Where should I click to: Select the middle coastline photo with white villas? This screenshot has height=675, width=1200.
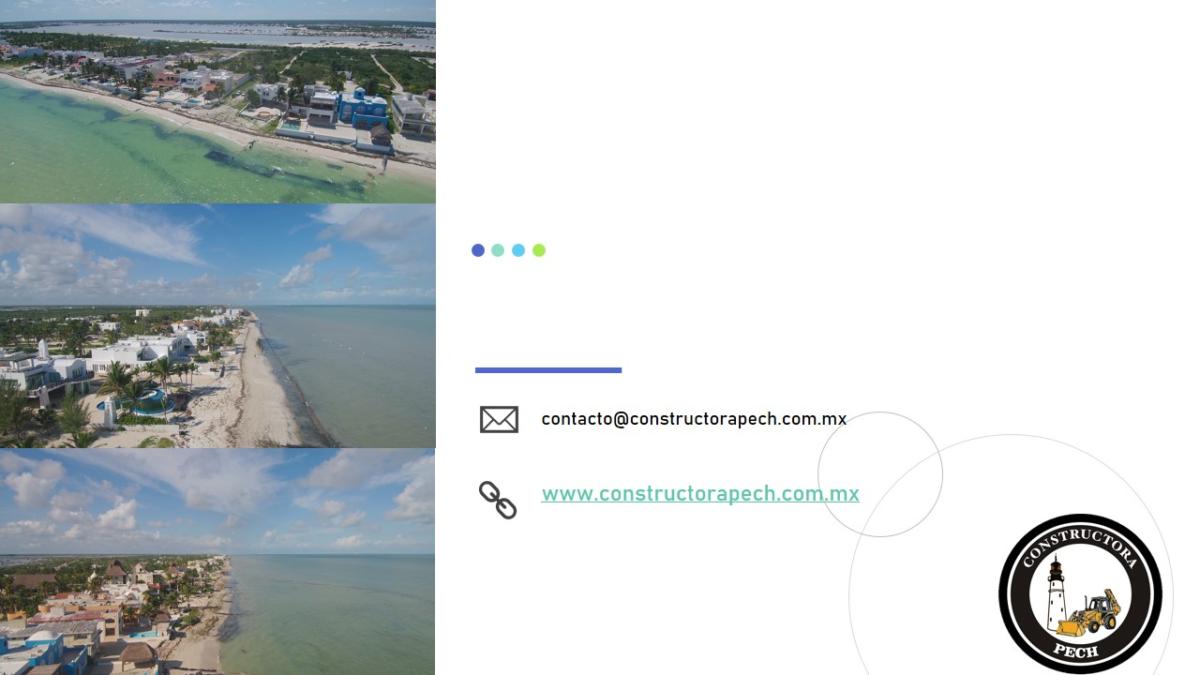click(x=218, y=326)
